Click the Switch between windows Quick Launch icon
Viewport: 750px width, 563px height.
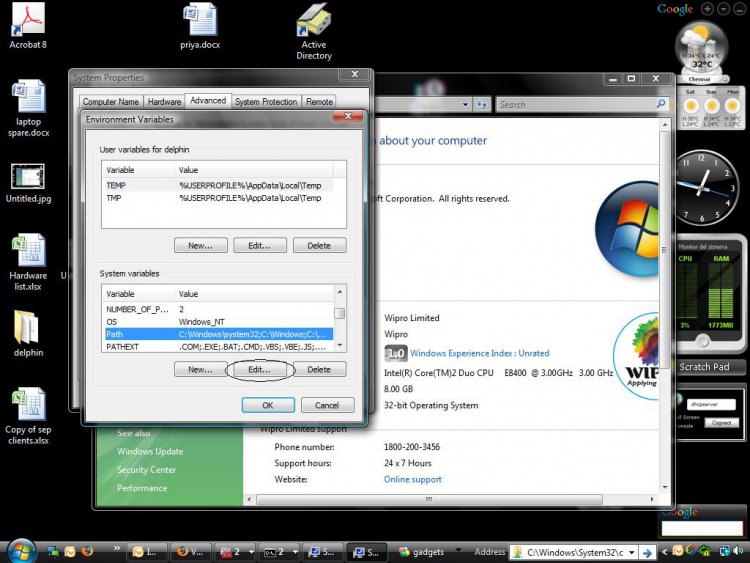(x=53, y=552)
